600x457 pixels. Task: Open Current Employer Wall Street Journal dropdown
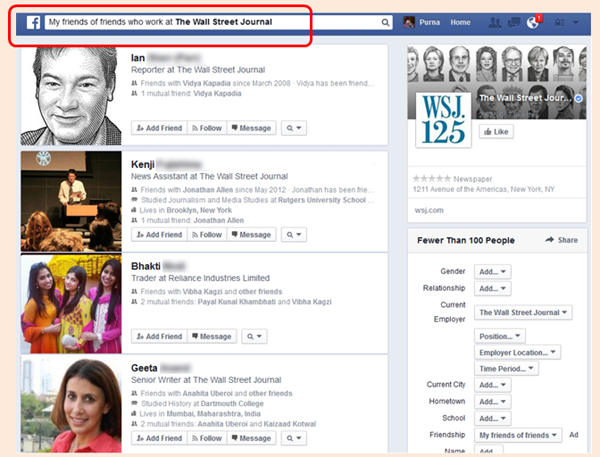[523, 312]
